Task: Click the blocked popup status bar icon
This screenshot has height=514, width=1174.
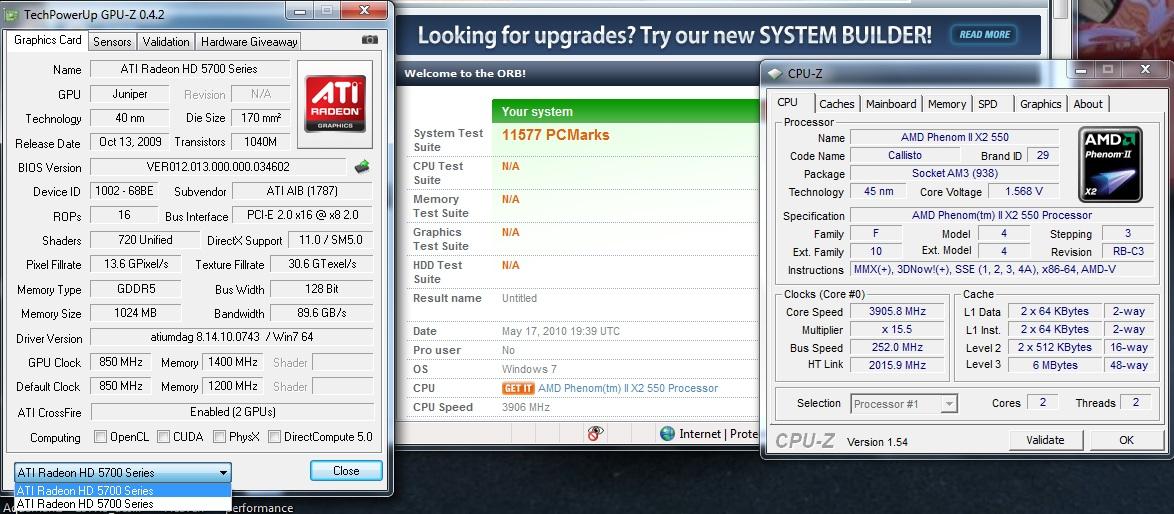Action: [595, 433]
